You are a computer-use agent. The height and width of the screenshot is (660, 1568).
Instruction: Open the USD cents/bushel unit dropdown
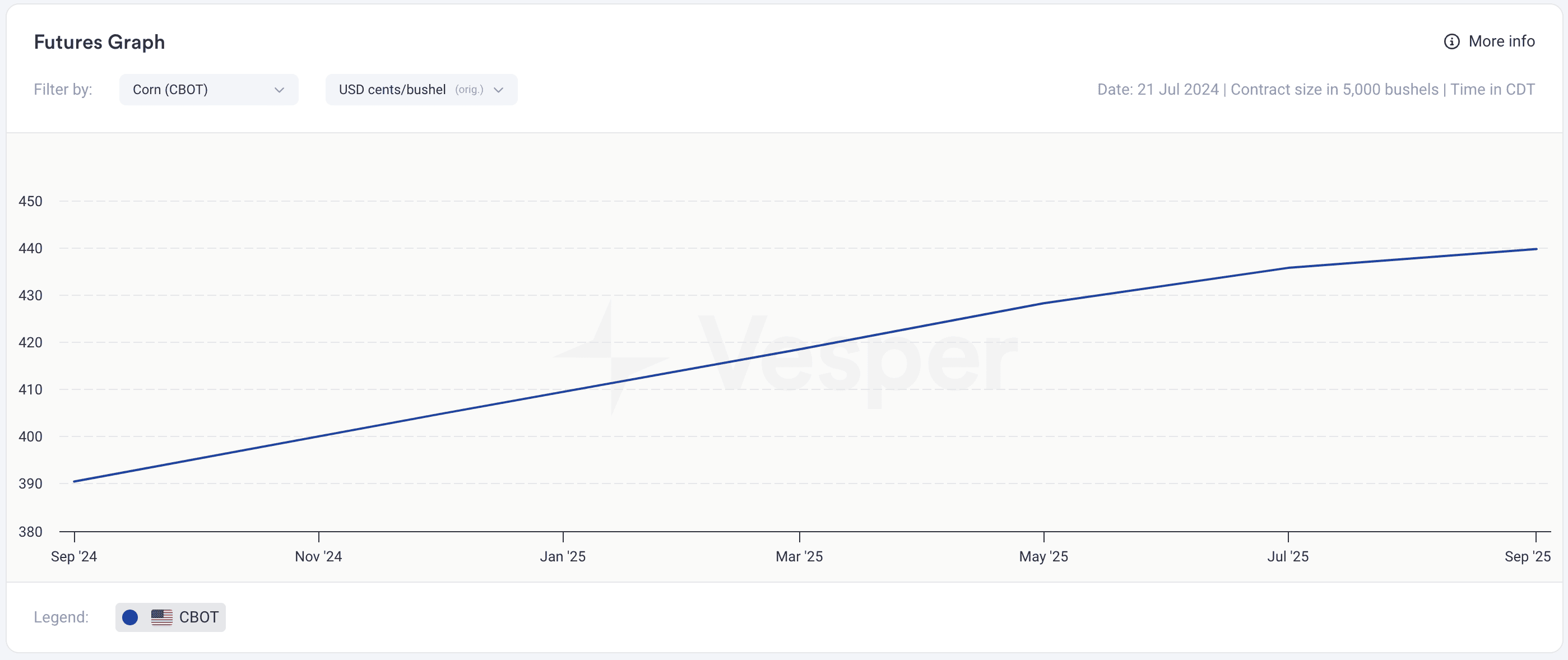pyautogui.click(x=421, y=90)
